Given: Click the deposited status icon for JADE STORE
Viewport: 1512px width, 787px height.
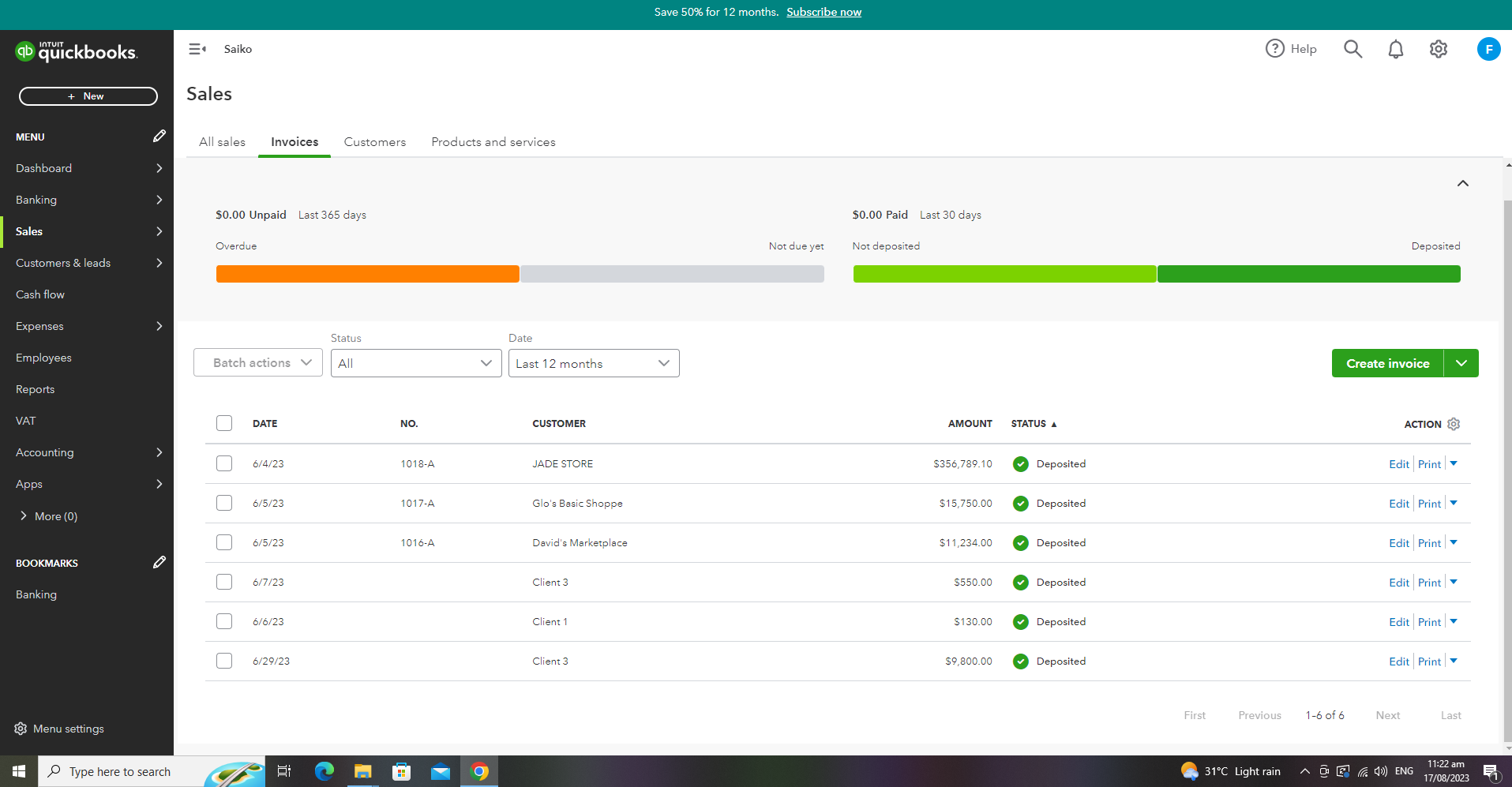Looking at the screenshot, I should coord(1020,464).
